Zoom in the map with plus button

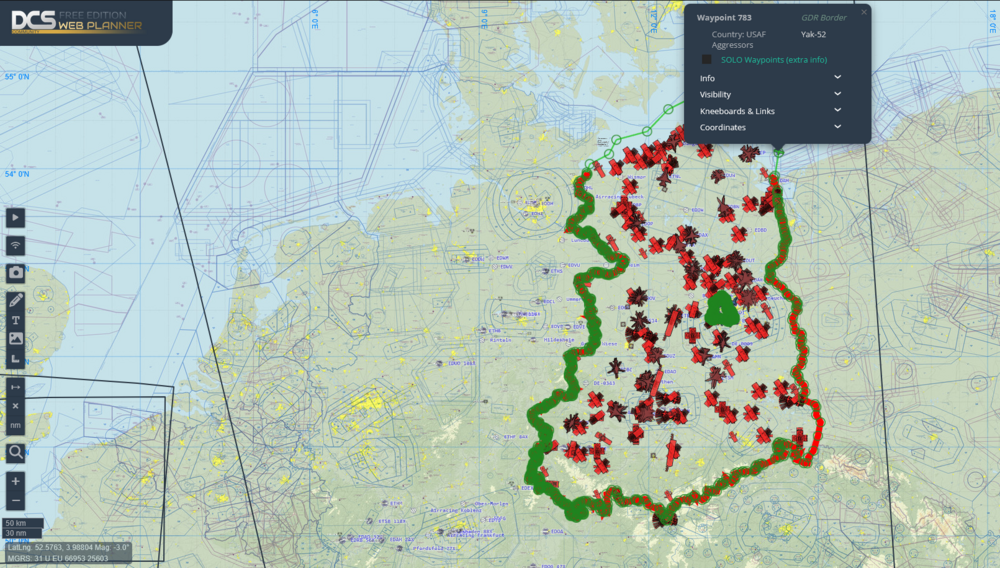pyautogui.click(x=16, y=481)
